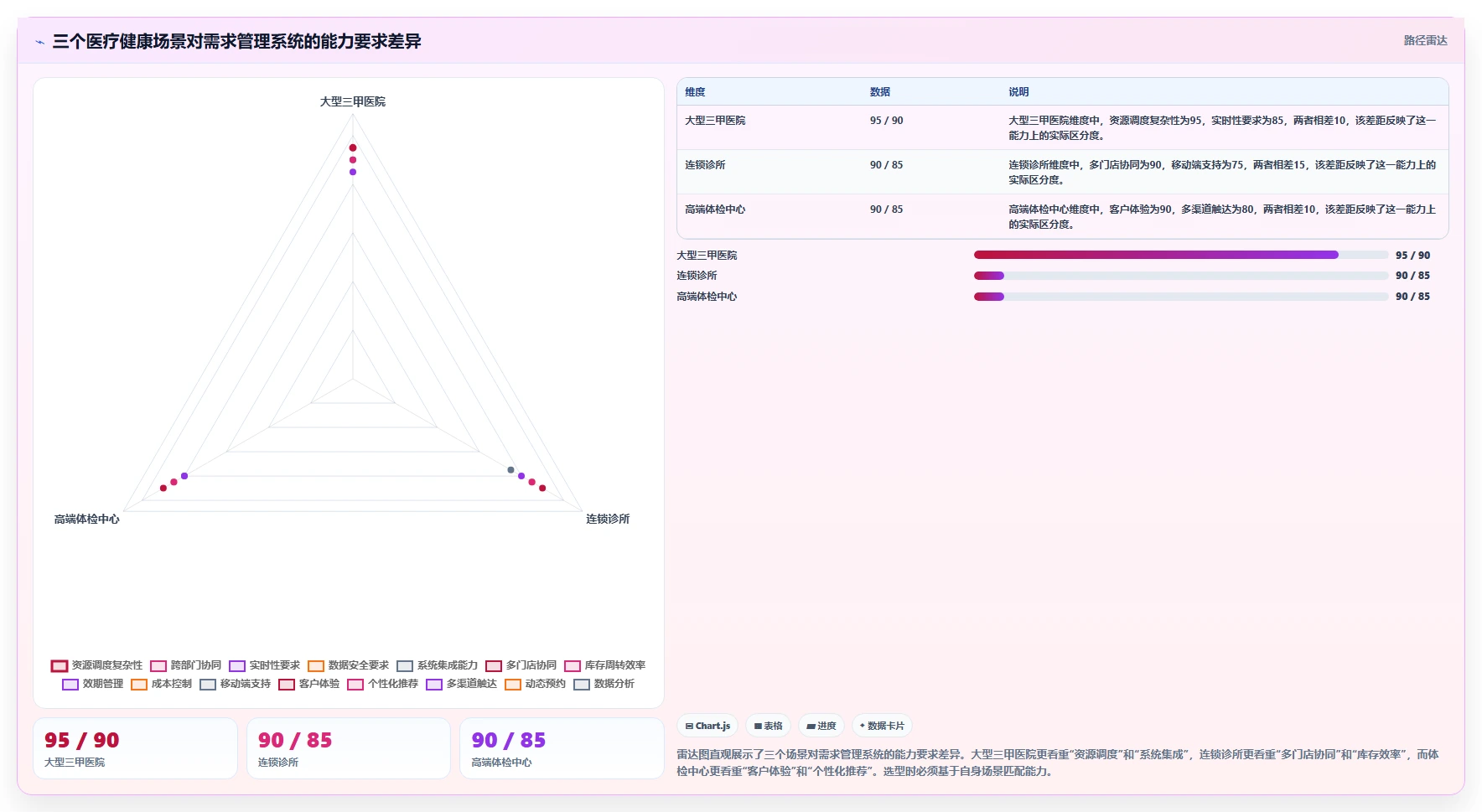Click the 进度 chip
This screenshot has height=812, width=1482.
click(x=821, y=726)
